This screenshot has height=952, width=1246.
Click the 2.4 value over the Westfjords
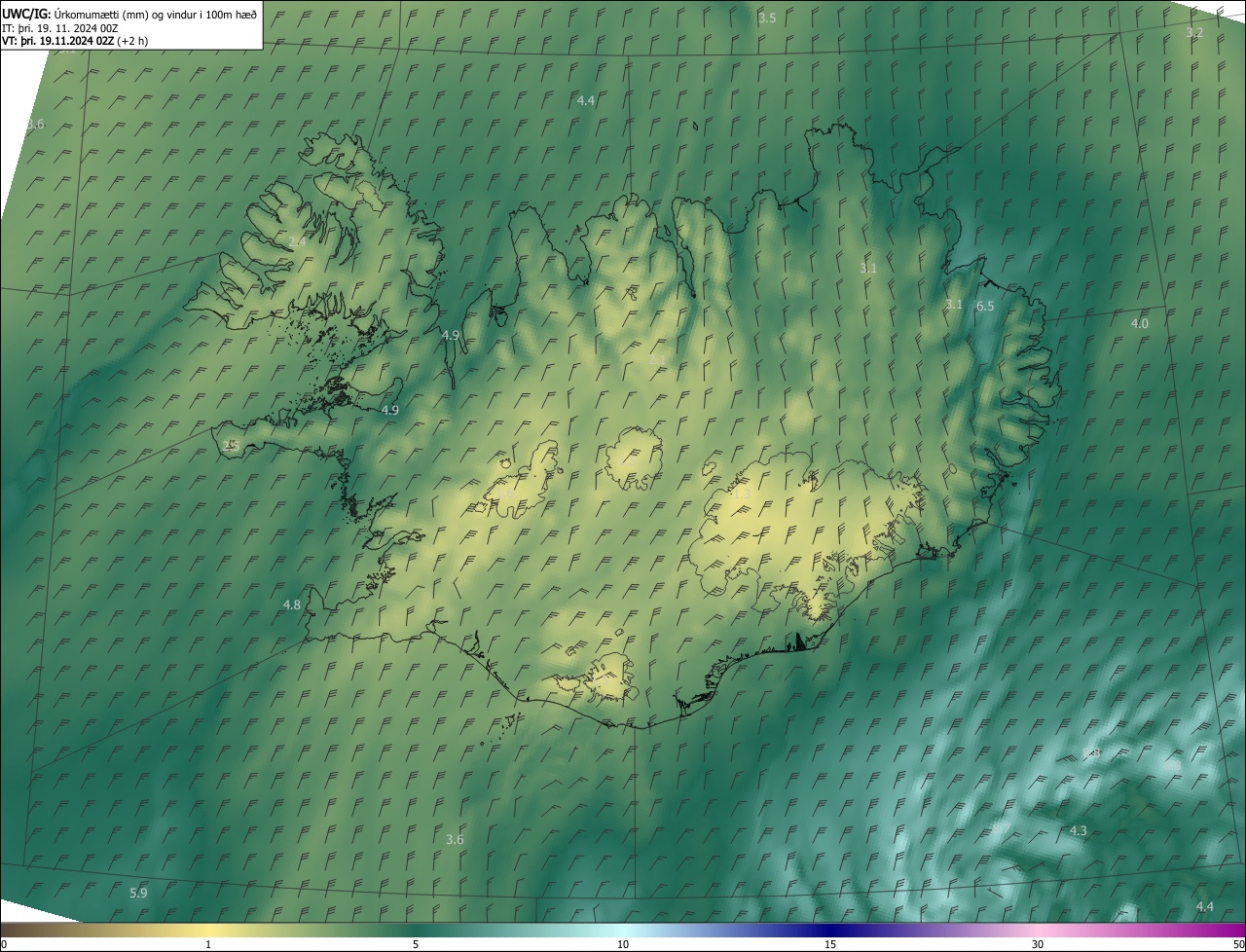(298, 241)
